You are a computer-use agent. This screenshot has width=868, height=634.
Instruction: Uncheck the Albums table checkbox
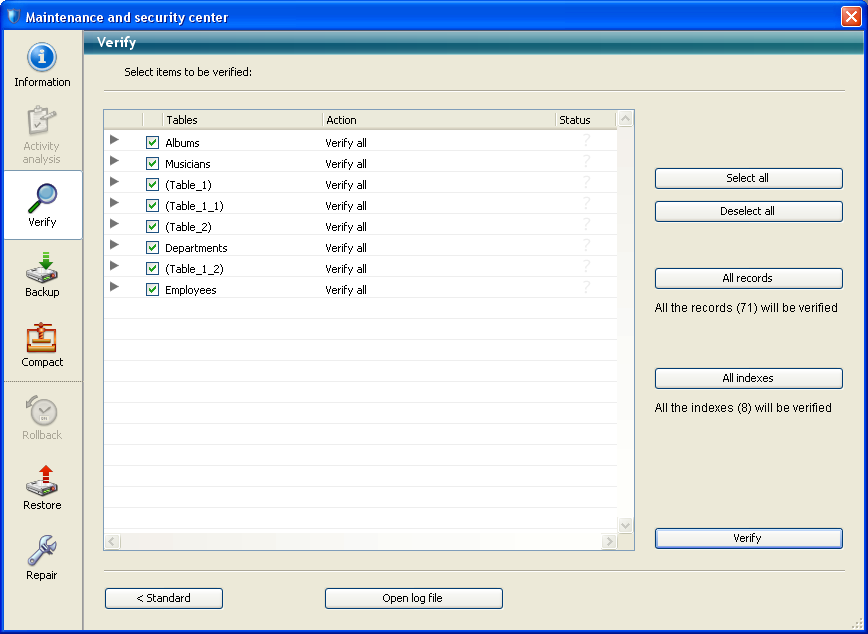point(153,143)
